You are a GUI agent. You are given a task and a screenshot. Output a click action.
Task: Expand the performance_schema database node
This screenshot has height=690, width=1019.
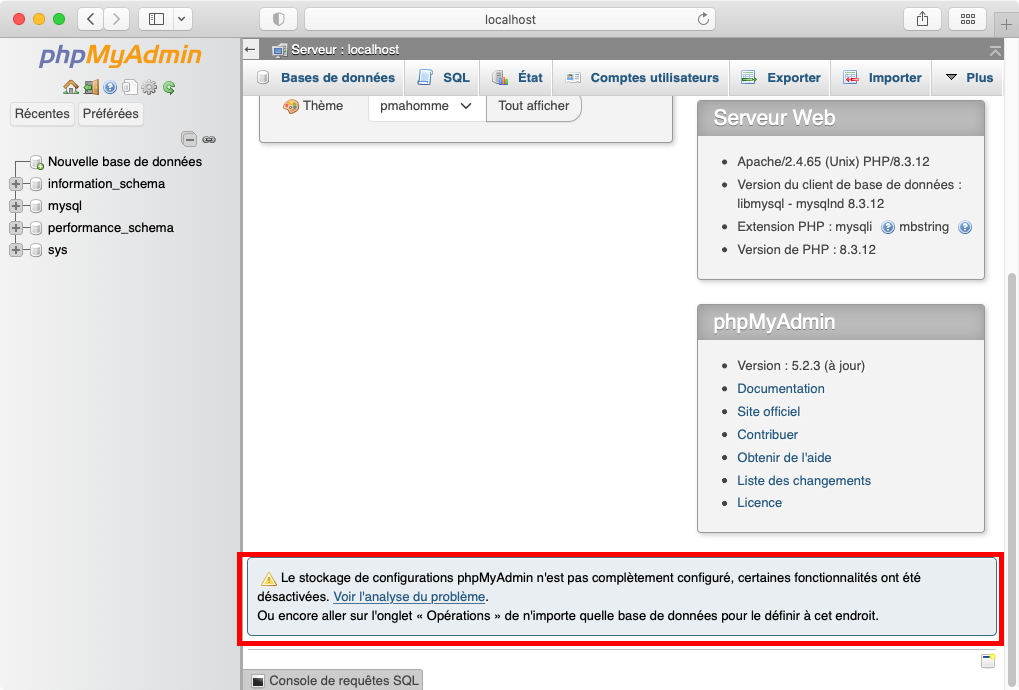point(15,228)
